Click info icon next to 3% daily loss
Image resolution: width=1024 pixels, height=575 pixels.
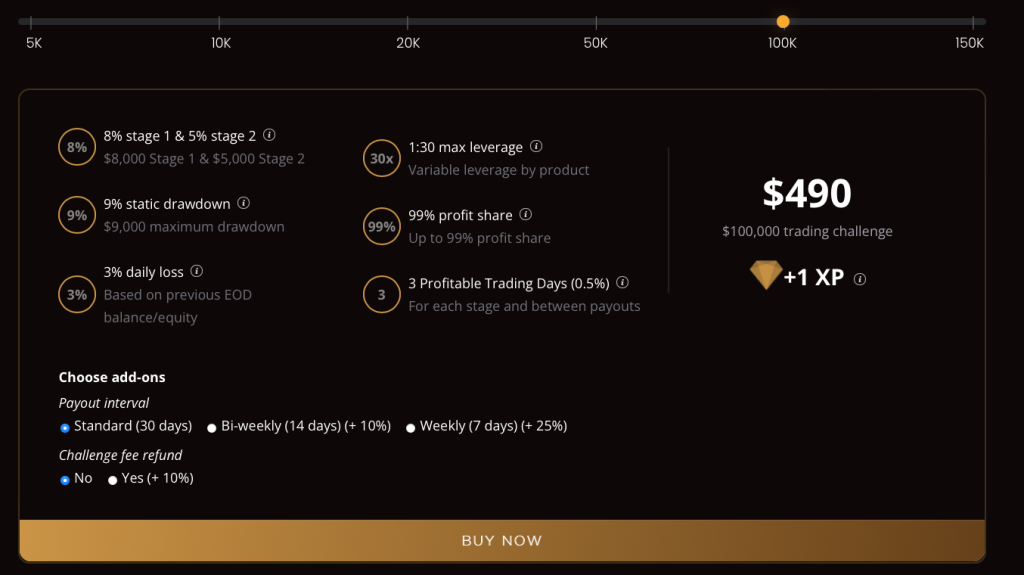coord(197,271)
